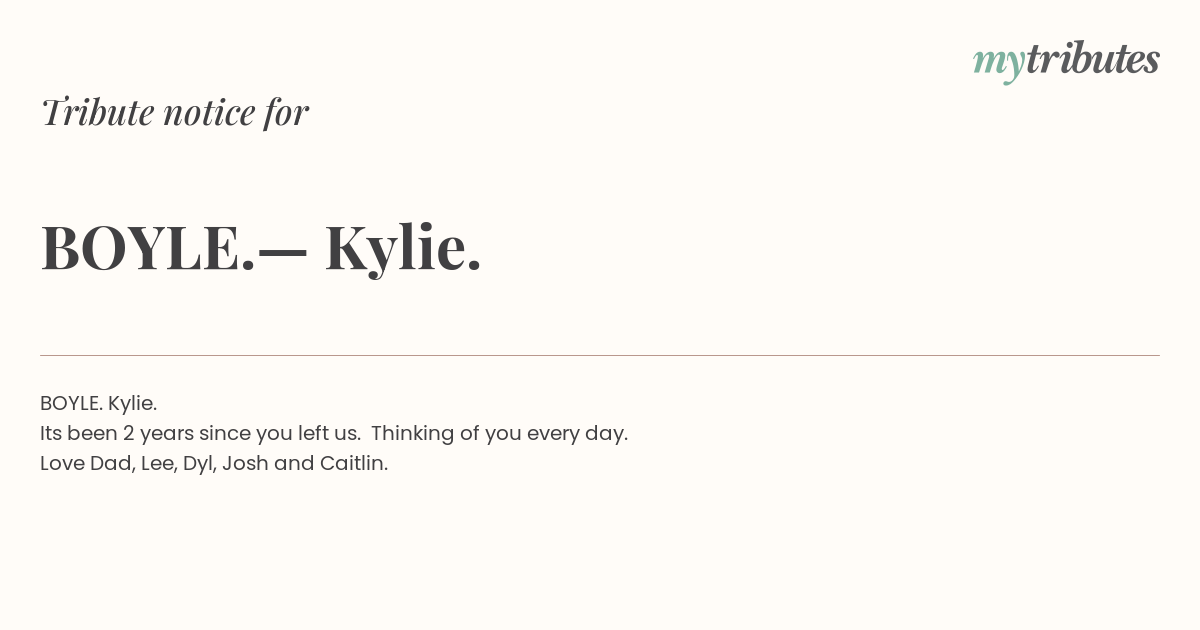
Task: Click the "Love Dad, Lee, Dyl, Josh and Caitlin." line
Action: coord(214,463)
